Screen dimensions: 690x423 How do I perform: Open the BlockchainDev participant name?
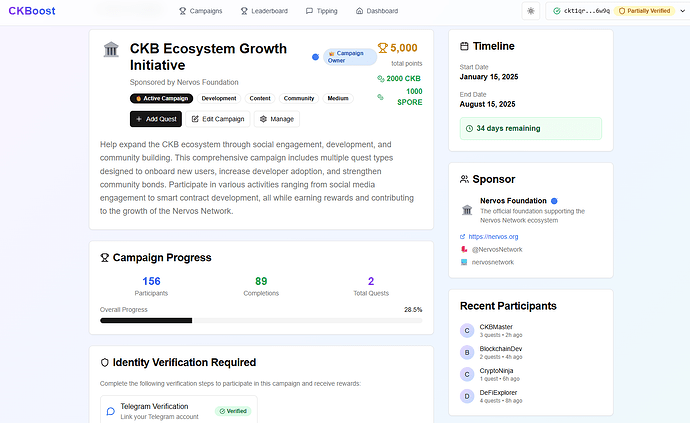point(501,349)
